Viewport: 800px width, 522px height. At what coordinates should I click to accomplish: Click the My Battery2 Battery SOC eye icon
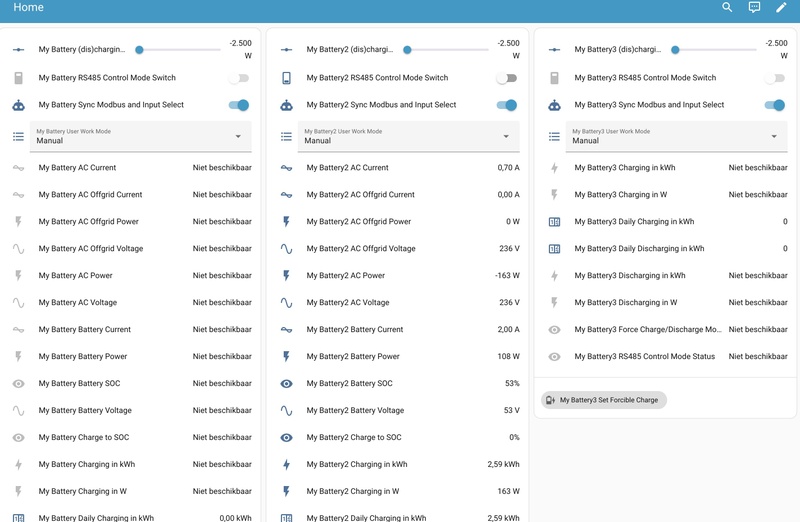[286, 384]
